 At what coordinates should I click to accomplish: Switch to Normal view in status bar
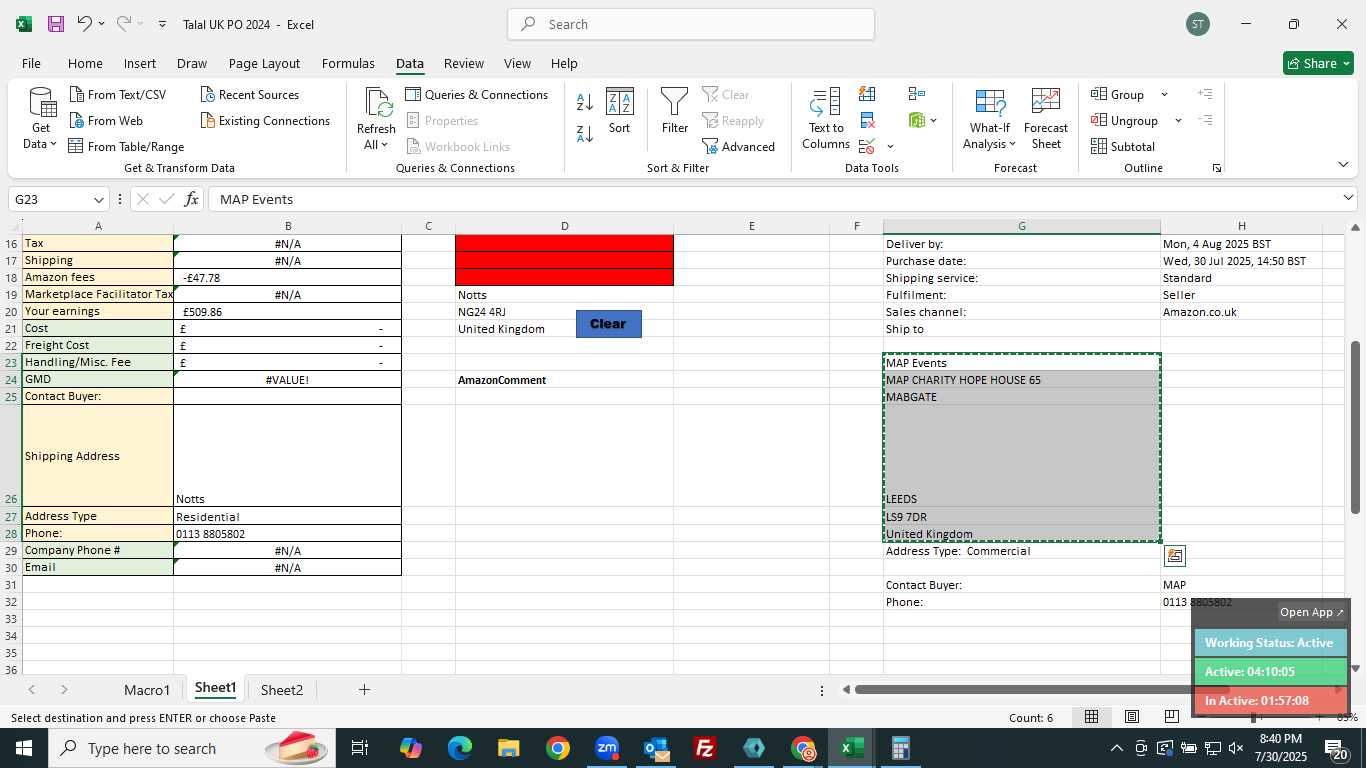pos(1092,717)
